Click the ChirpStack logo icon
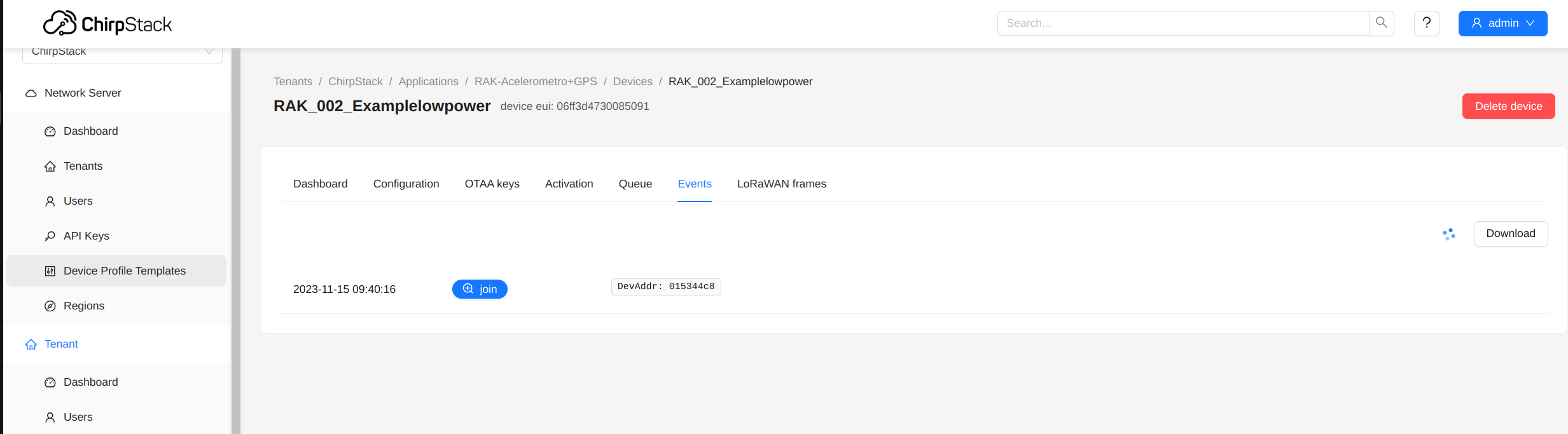The height and width of the screenshot is (434, 1568). point(60,24)
